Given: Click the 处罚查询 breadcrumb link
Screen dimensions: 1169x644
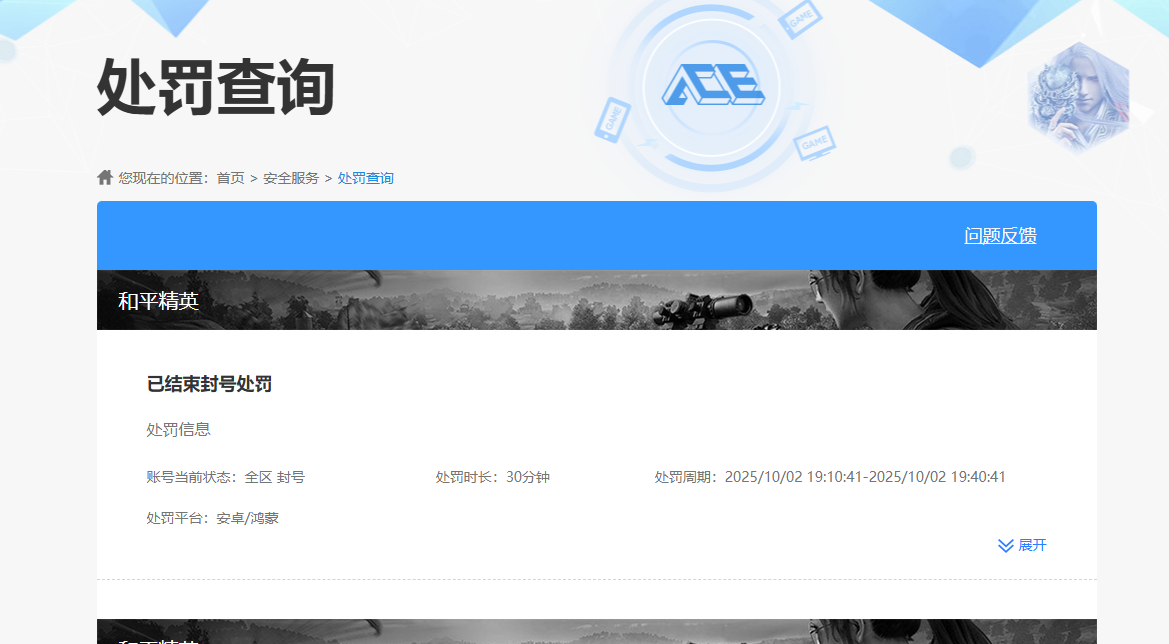Looking at the screenshot, I should [x=365, y=177].
